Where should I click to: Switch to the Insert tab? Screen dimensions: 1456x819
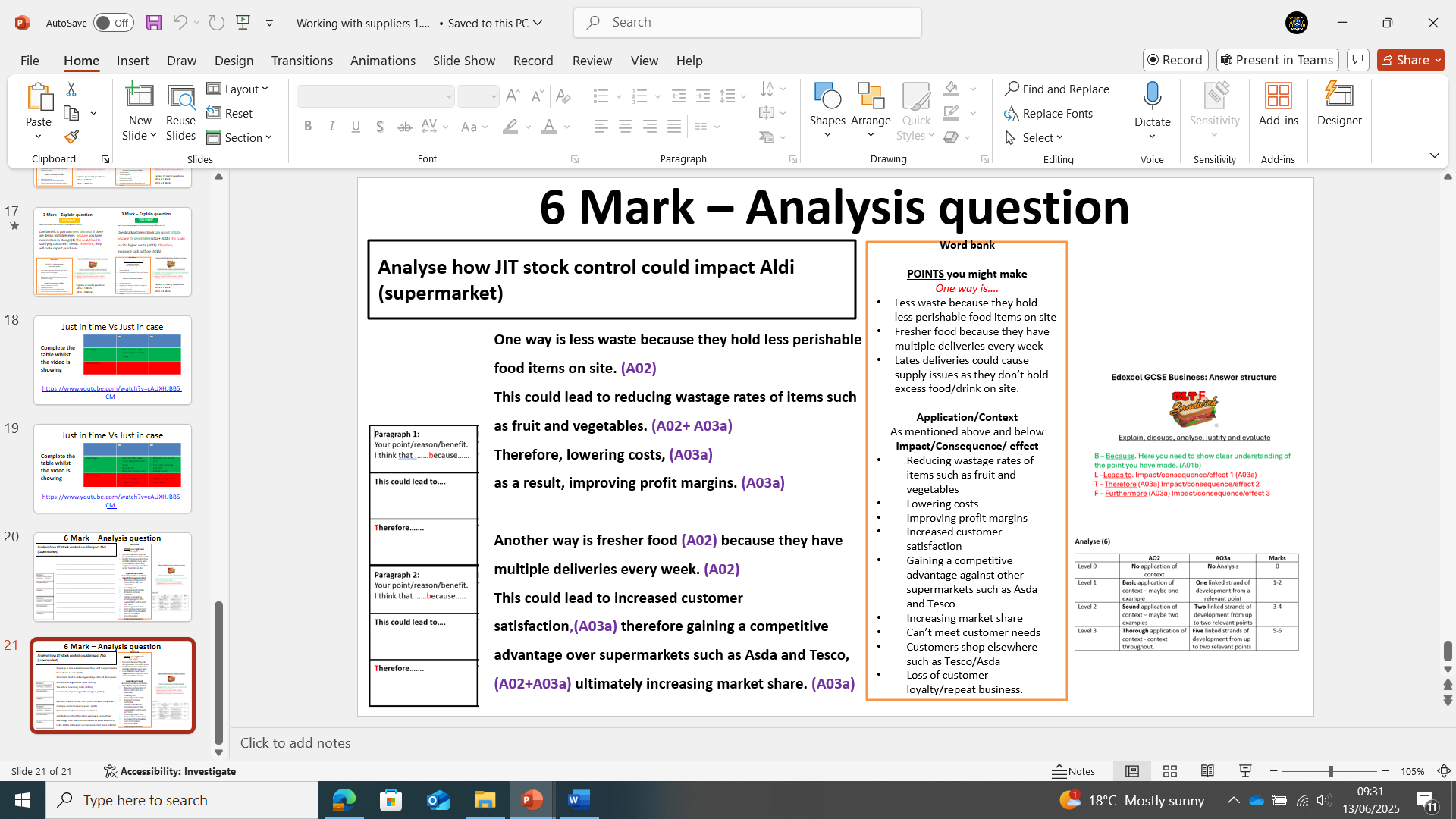coord(133,61)
